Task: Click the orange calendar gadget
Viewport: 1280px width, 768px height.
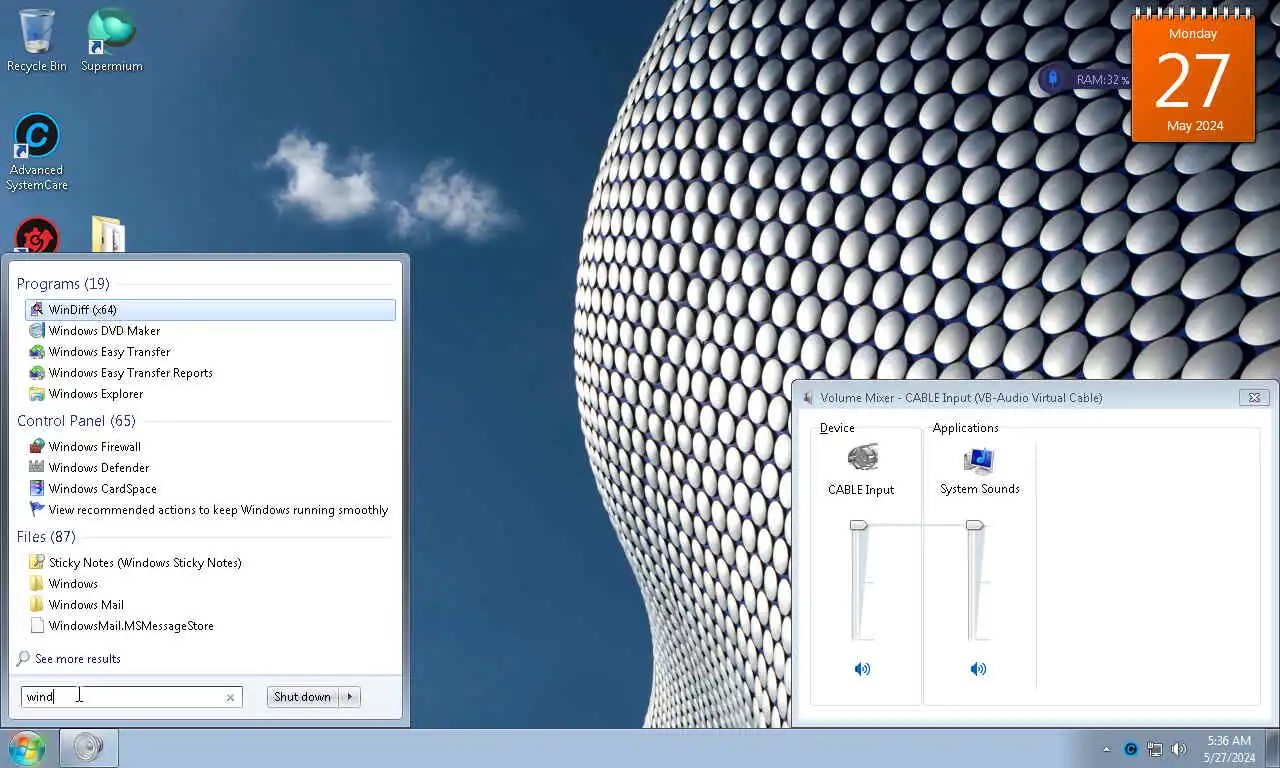Action: 1193,77
